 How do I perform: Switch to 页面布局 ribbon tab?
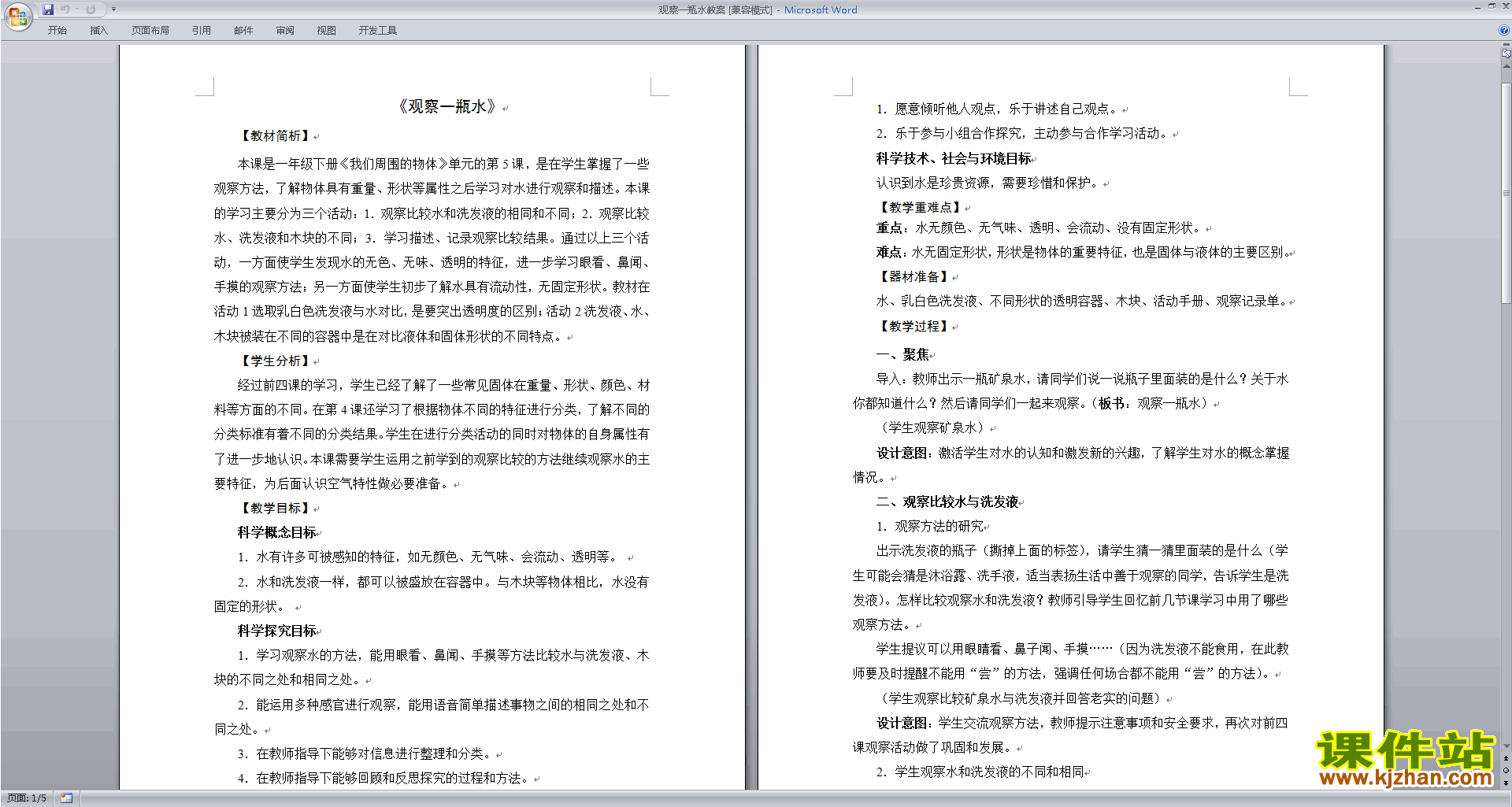pyautogui.click(x=150, y=31)
